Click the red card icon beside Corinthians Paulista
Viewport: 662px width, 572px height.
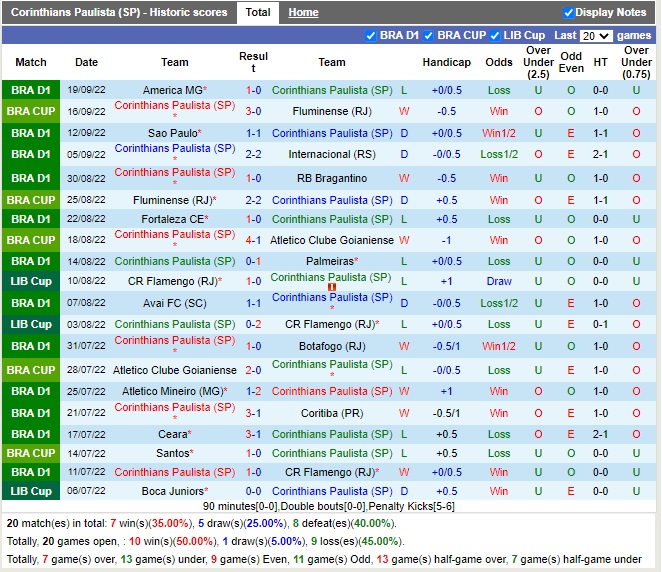click(332, 288)
